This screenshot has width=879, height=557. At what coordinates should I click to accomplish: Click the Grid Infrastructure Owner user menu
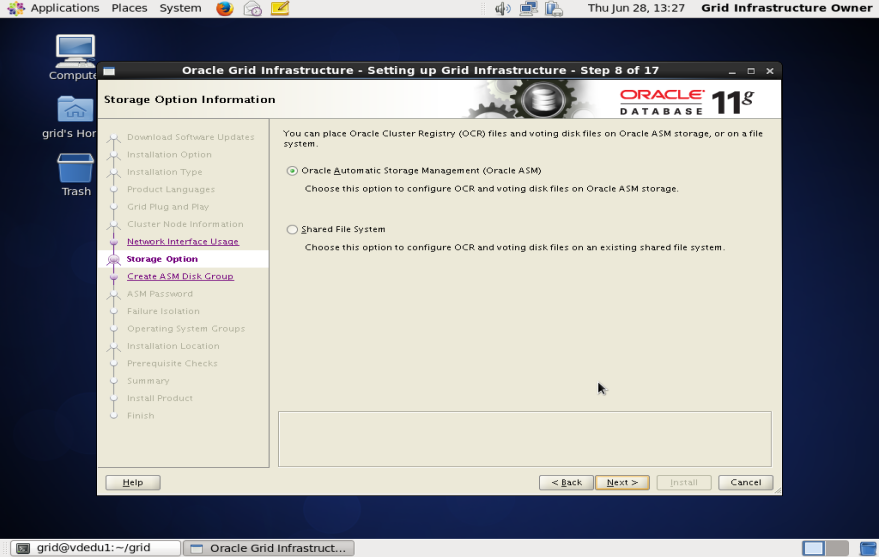[787, 8]
